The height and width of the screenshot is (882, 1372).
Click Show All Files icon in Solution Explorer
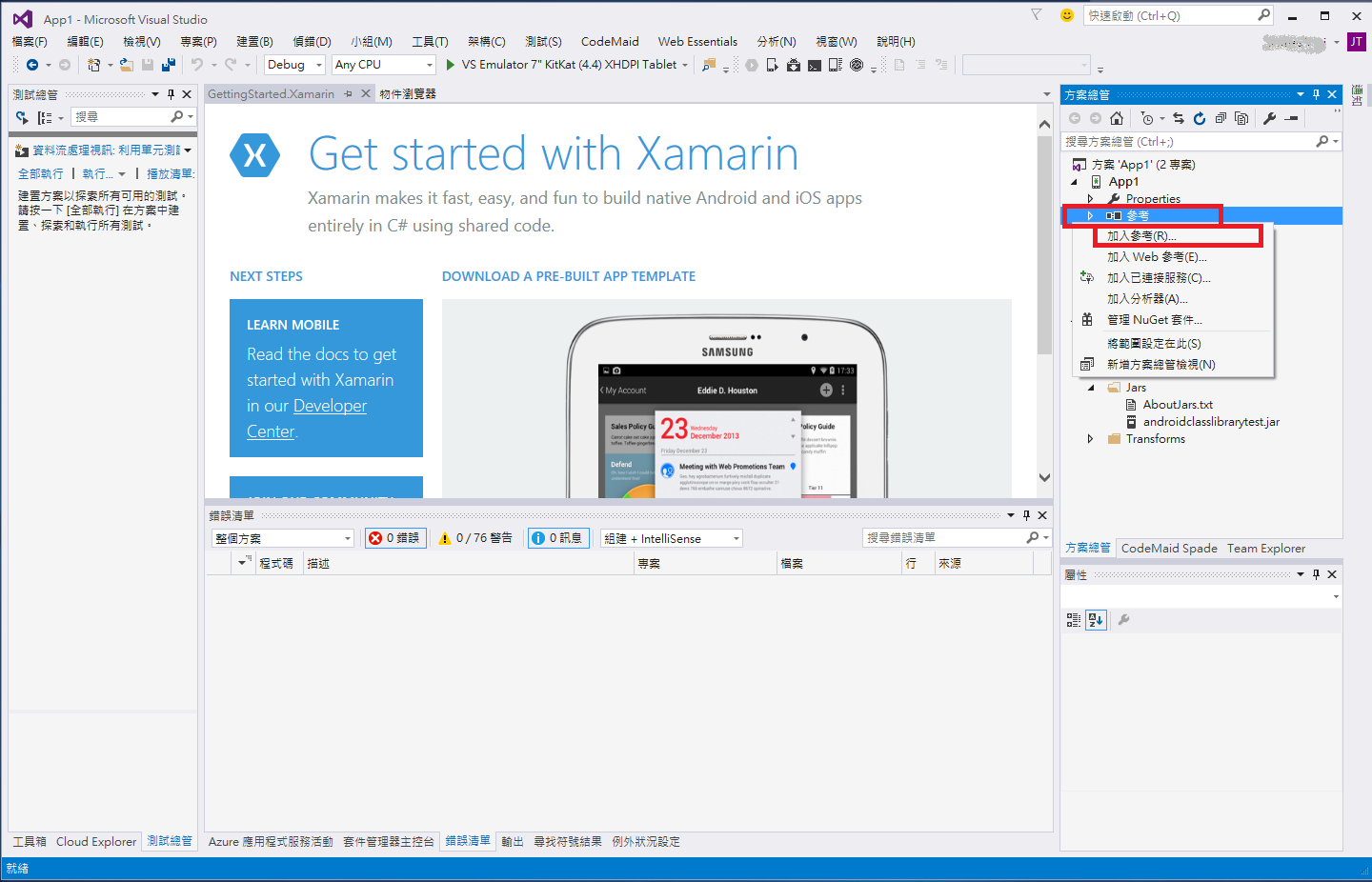(1241, 118)
